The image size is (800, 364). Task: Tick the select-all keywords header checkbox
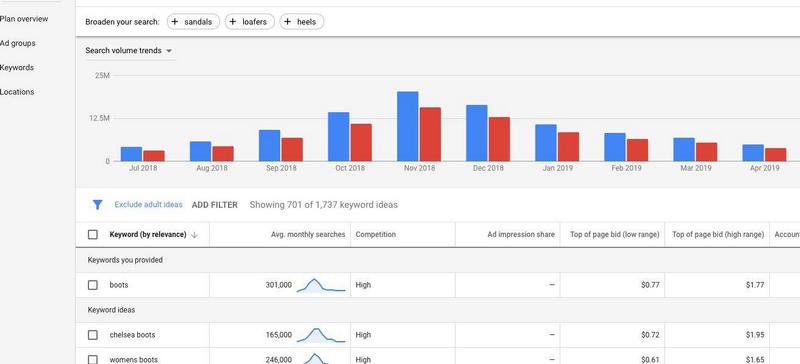[92, 234]
